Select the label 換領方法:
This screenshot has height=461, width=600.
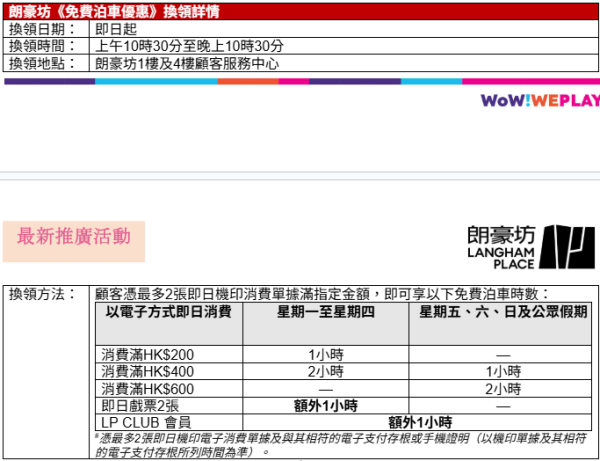42,294
